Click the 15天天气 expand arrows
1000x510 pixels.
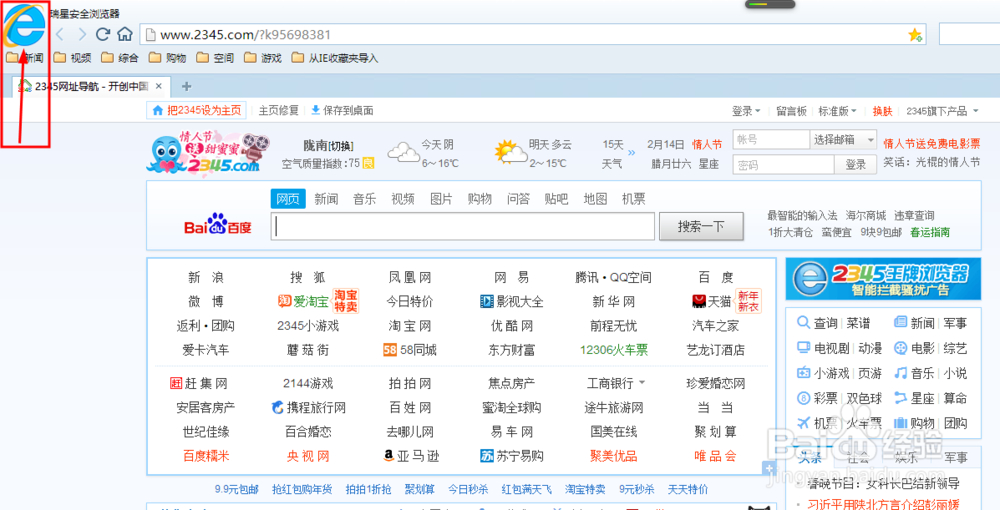632,152
